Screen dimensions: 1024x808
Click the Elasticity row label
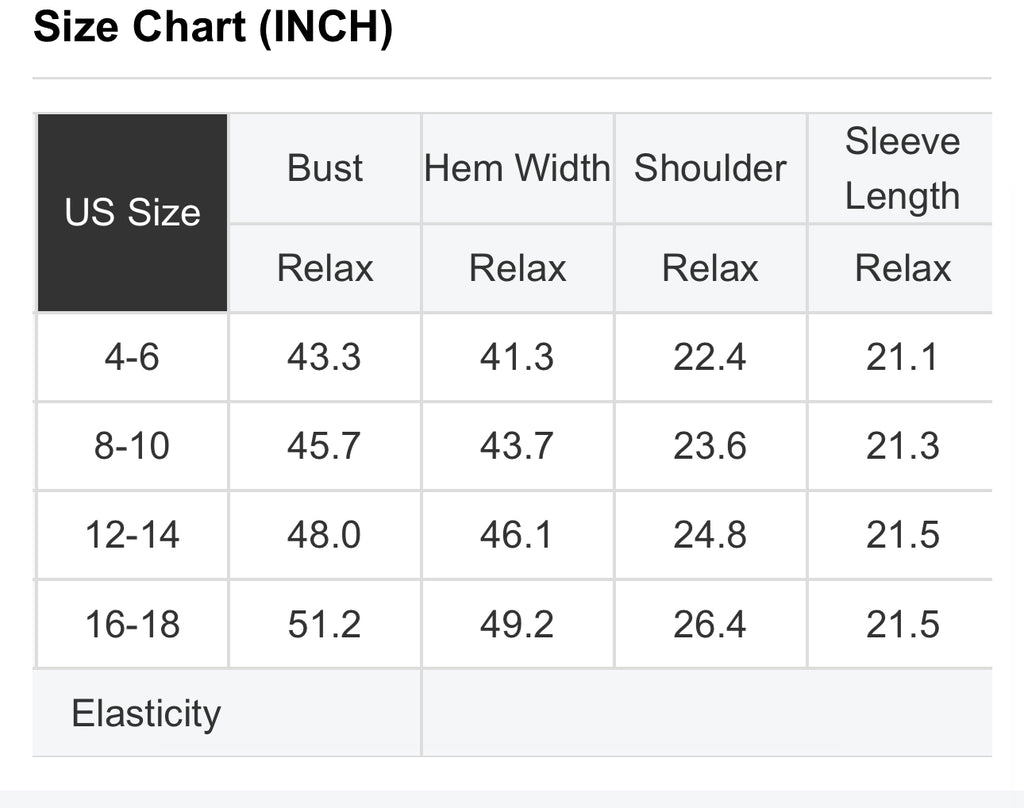pos(146,714)
